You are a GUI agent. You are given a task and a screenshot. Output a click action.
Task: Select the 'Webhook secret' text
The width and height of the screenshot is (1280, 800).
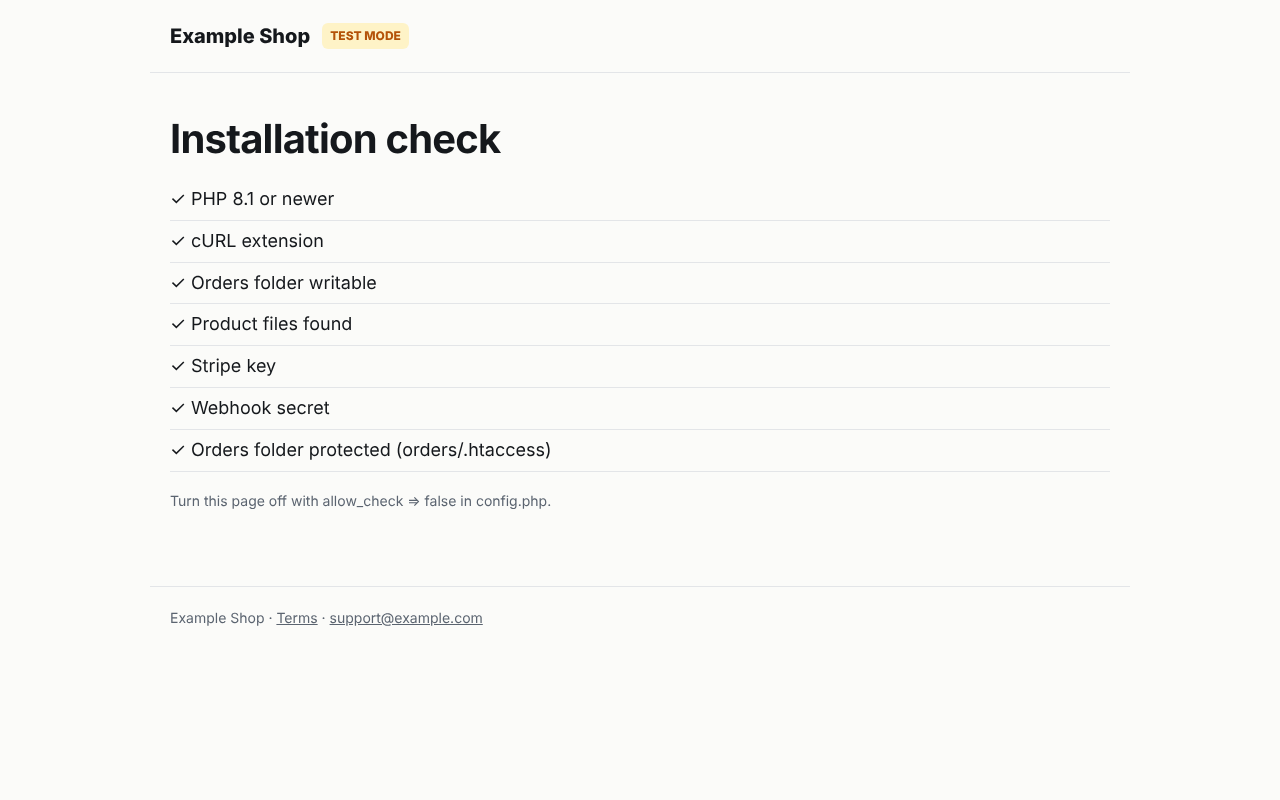pos(260,408)
